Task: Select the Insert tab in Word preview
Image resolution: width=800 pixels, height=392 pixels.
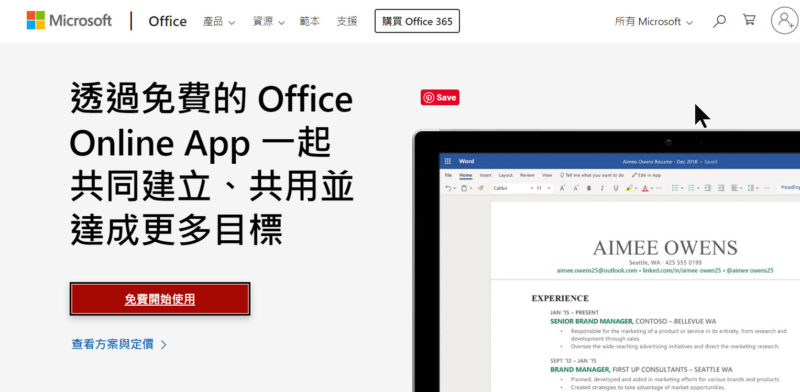Action: click(x=485, y=175)
